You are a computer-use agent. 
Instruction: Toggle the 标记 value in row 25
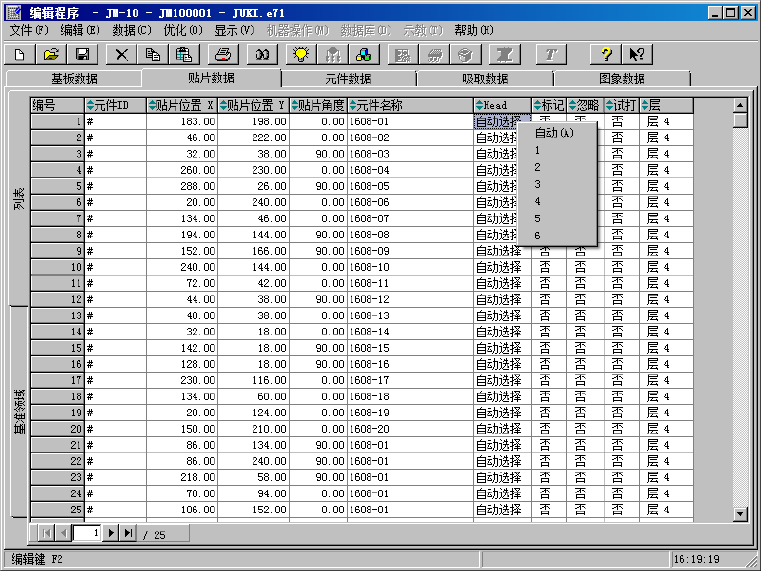point(549,510)
